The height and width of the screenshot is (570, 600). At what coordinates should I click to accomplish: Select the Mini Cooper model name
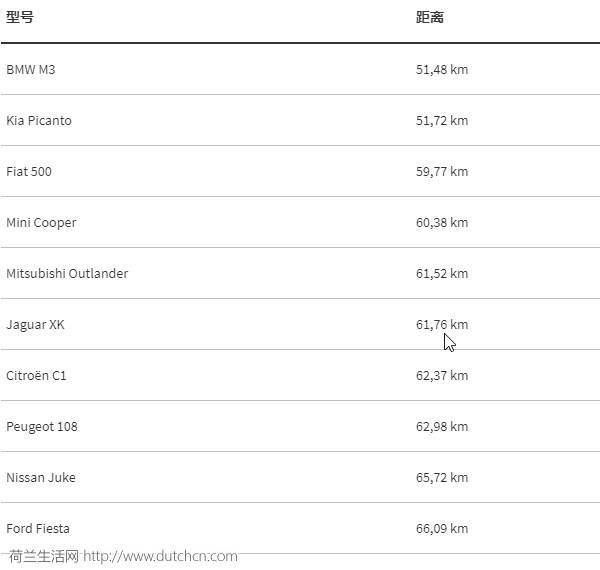click(41, 223)
